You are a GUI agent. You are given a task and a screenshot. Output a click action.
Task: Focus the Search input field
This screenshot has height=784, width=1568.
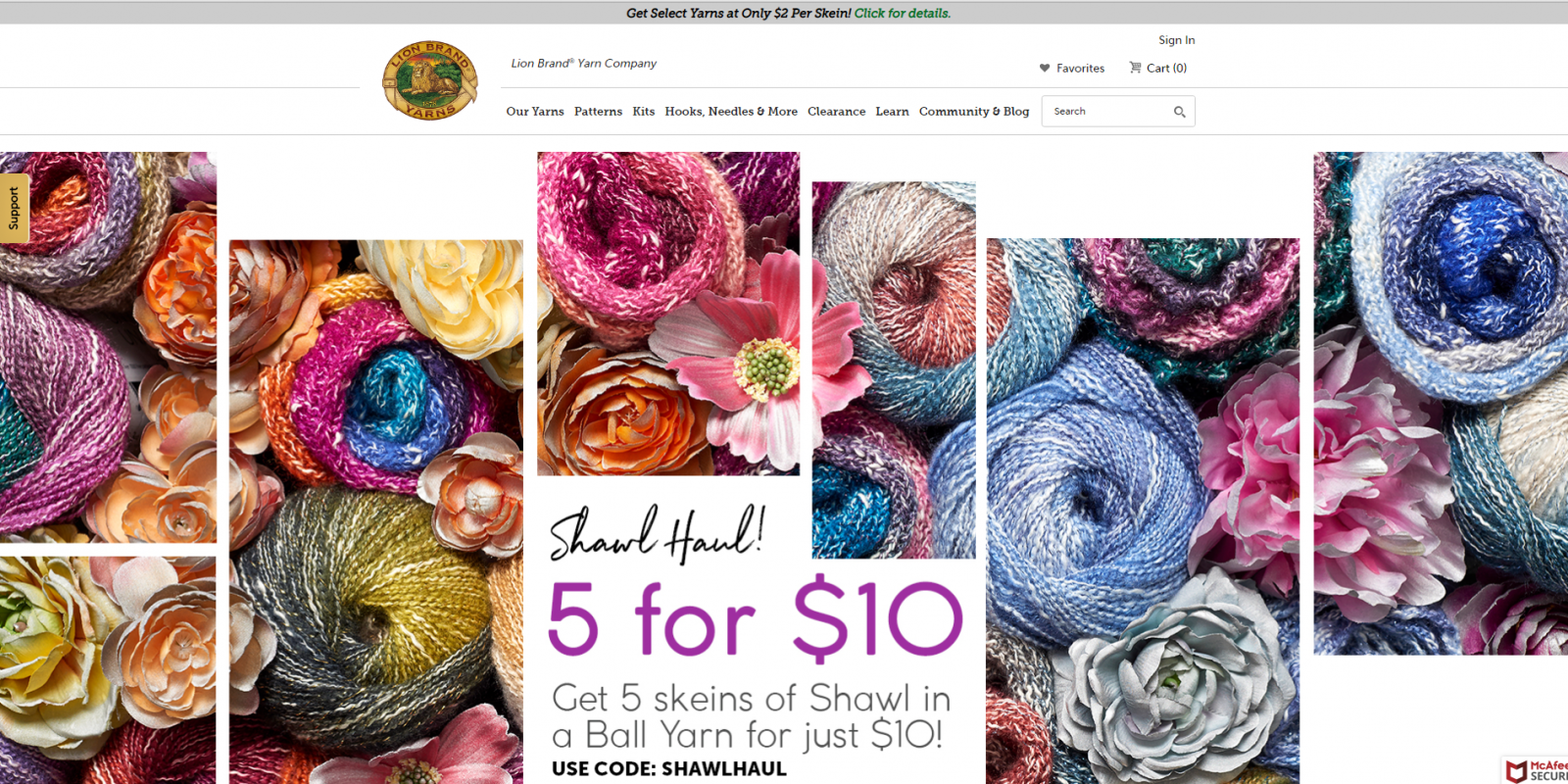[1109, 112]
